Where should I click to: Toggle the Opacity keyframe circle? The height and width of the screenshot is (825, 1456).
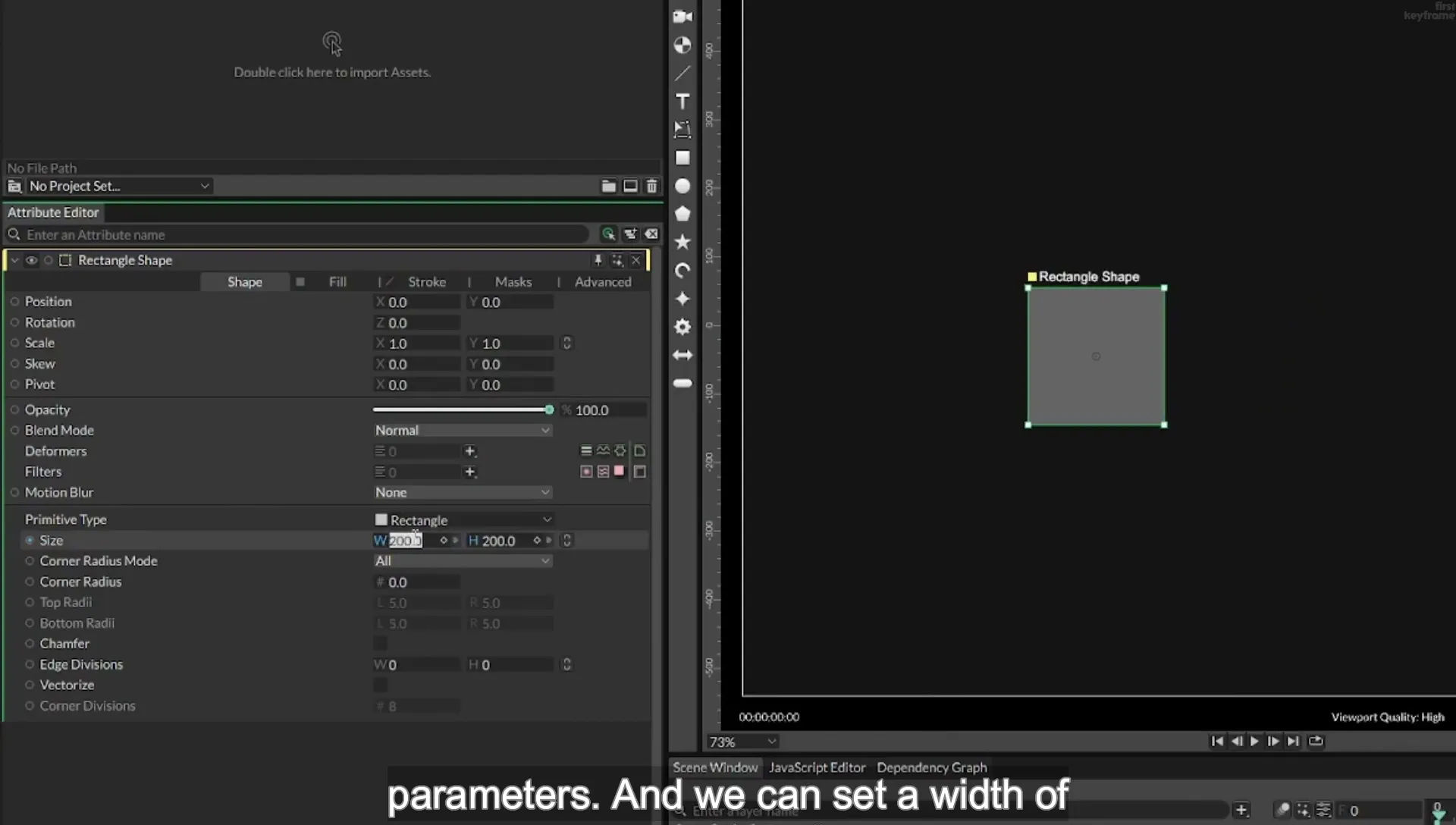pos(14,410)
